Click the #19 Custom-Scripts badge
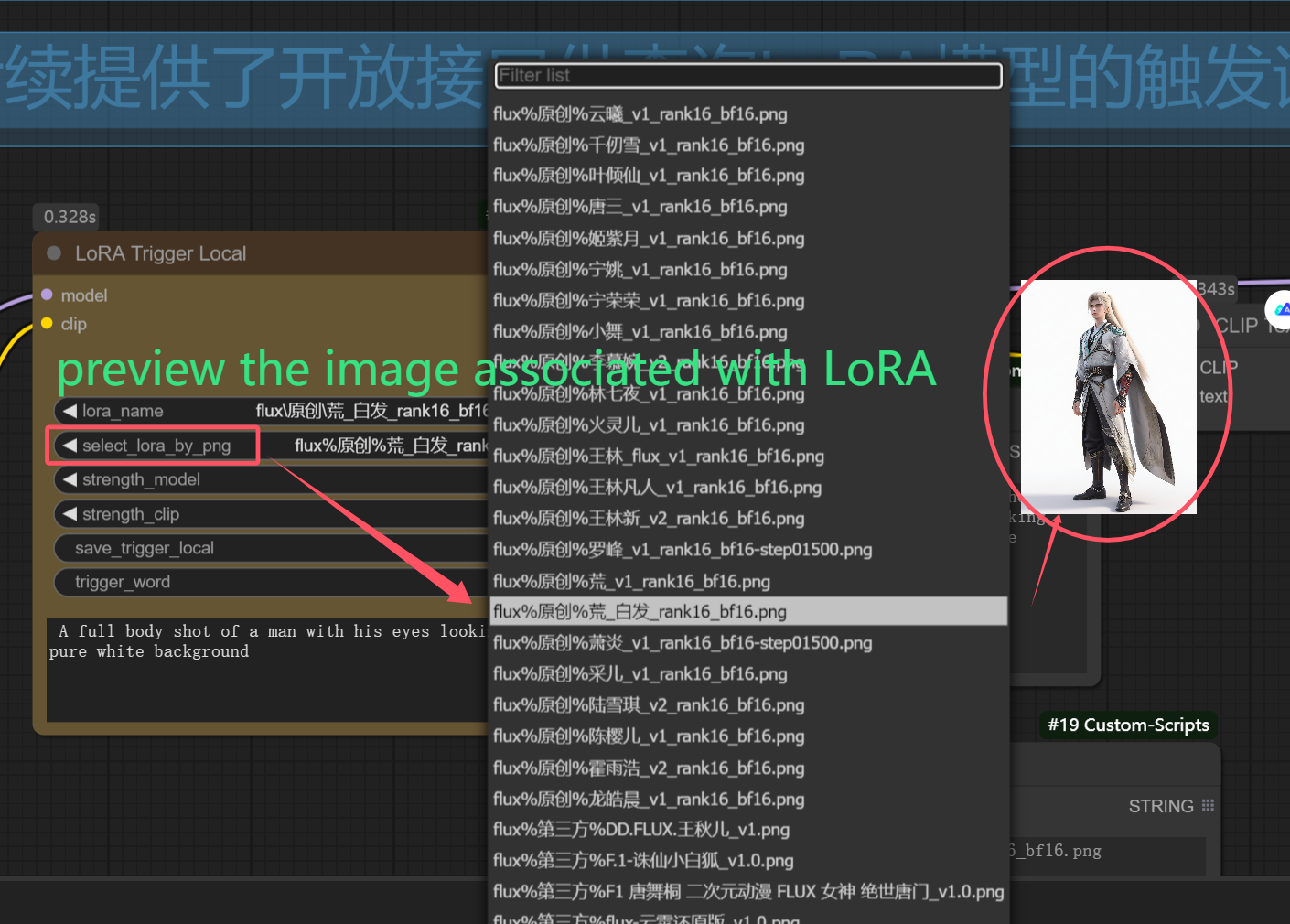Viewport: 1290px width, 924px height. click(x=1128, y=725)
